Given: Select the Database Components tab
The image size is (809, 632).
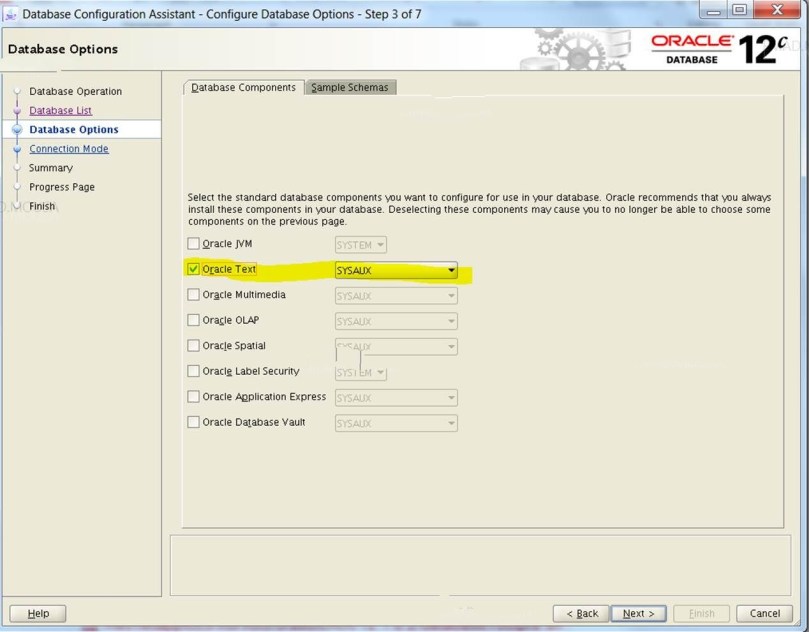Looking at the screenshot, I should (x=243, y=88).
